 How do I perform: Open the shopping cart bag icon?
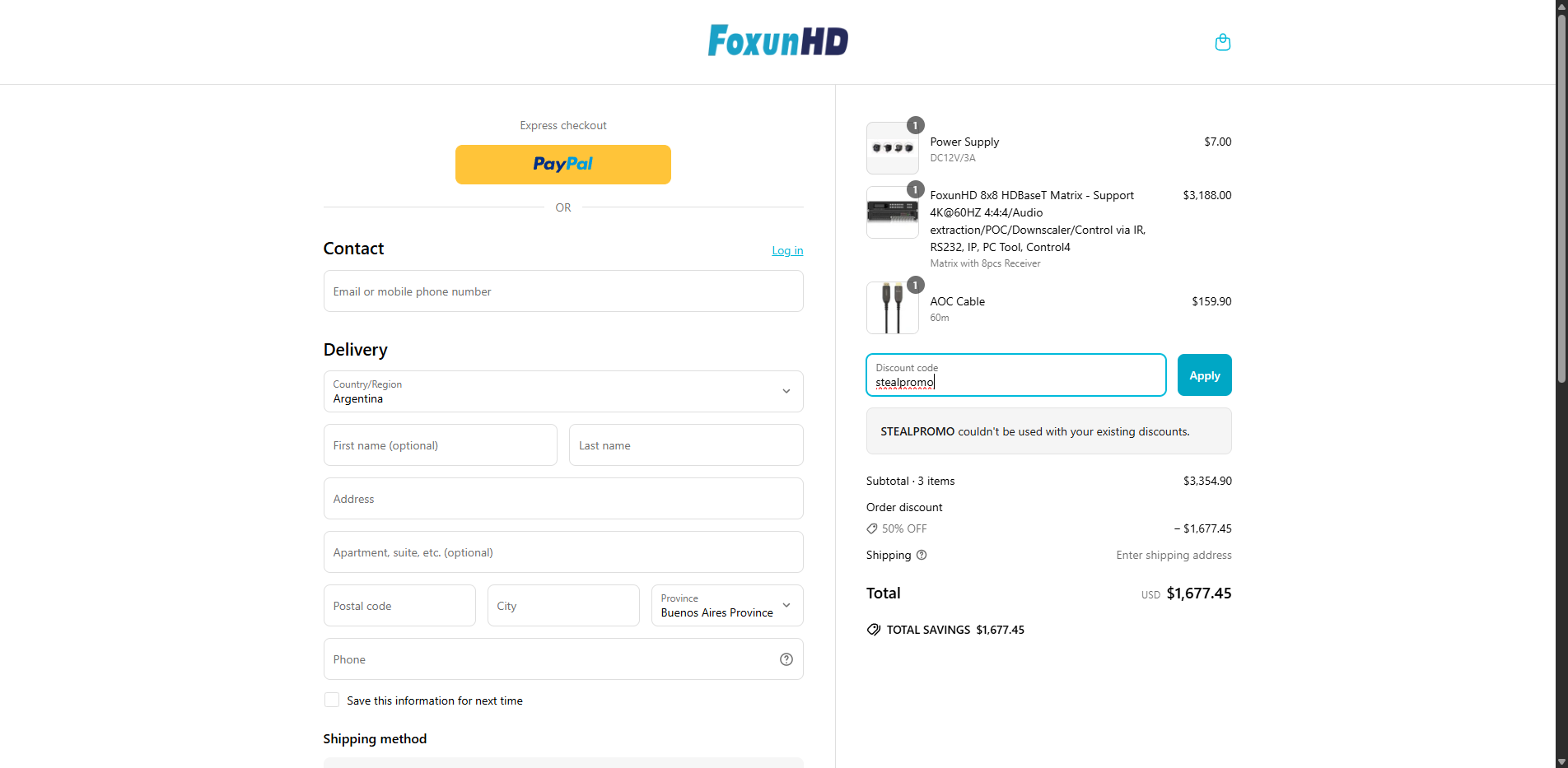point(1223,42)
